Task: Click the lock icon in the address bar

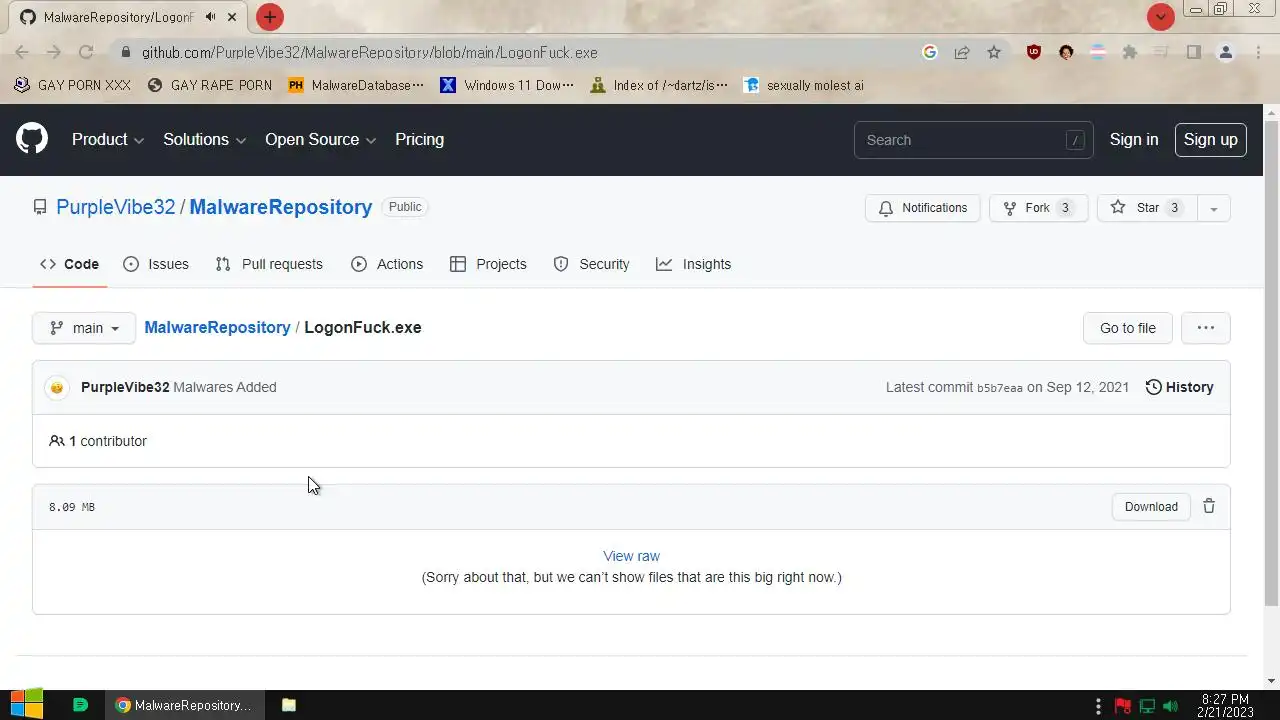Action: click(x=125, y=52)
